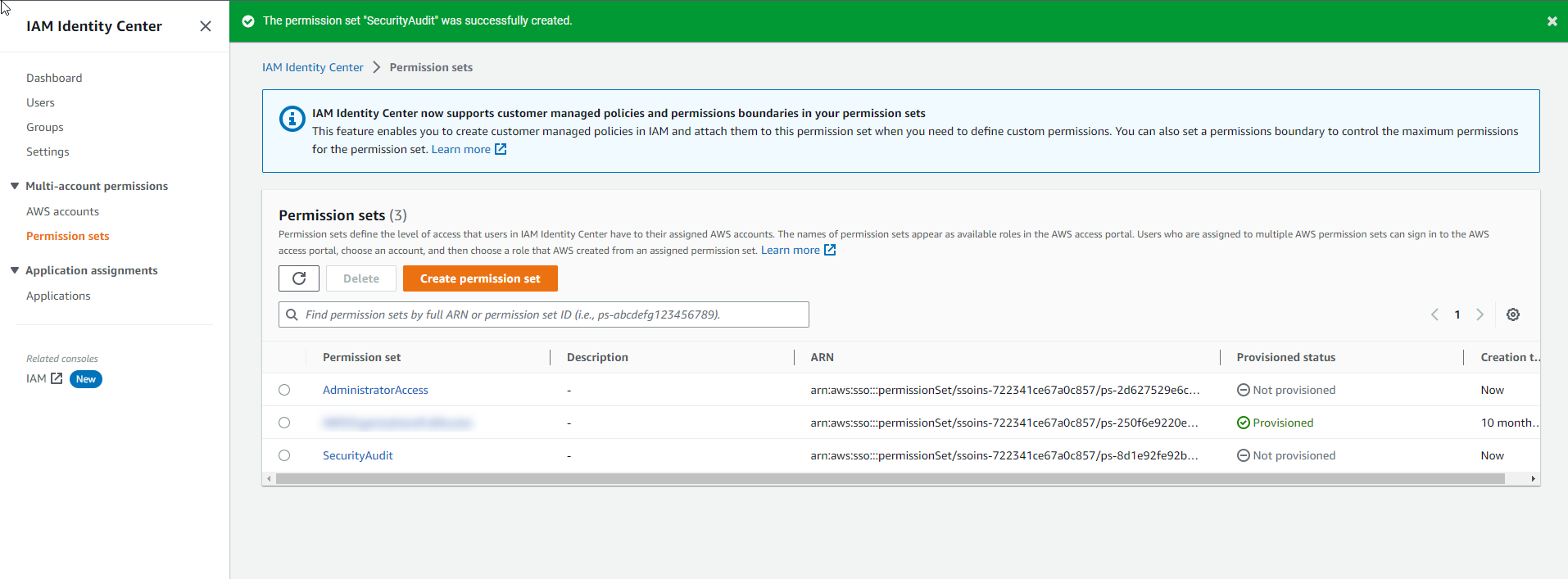Screen dimensions: 1568x579
Task: Click the ARN ending ps-8d1e92fe92b
Action: click(x=1004, y=455)
